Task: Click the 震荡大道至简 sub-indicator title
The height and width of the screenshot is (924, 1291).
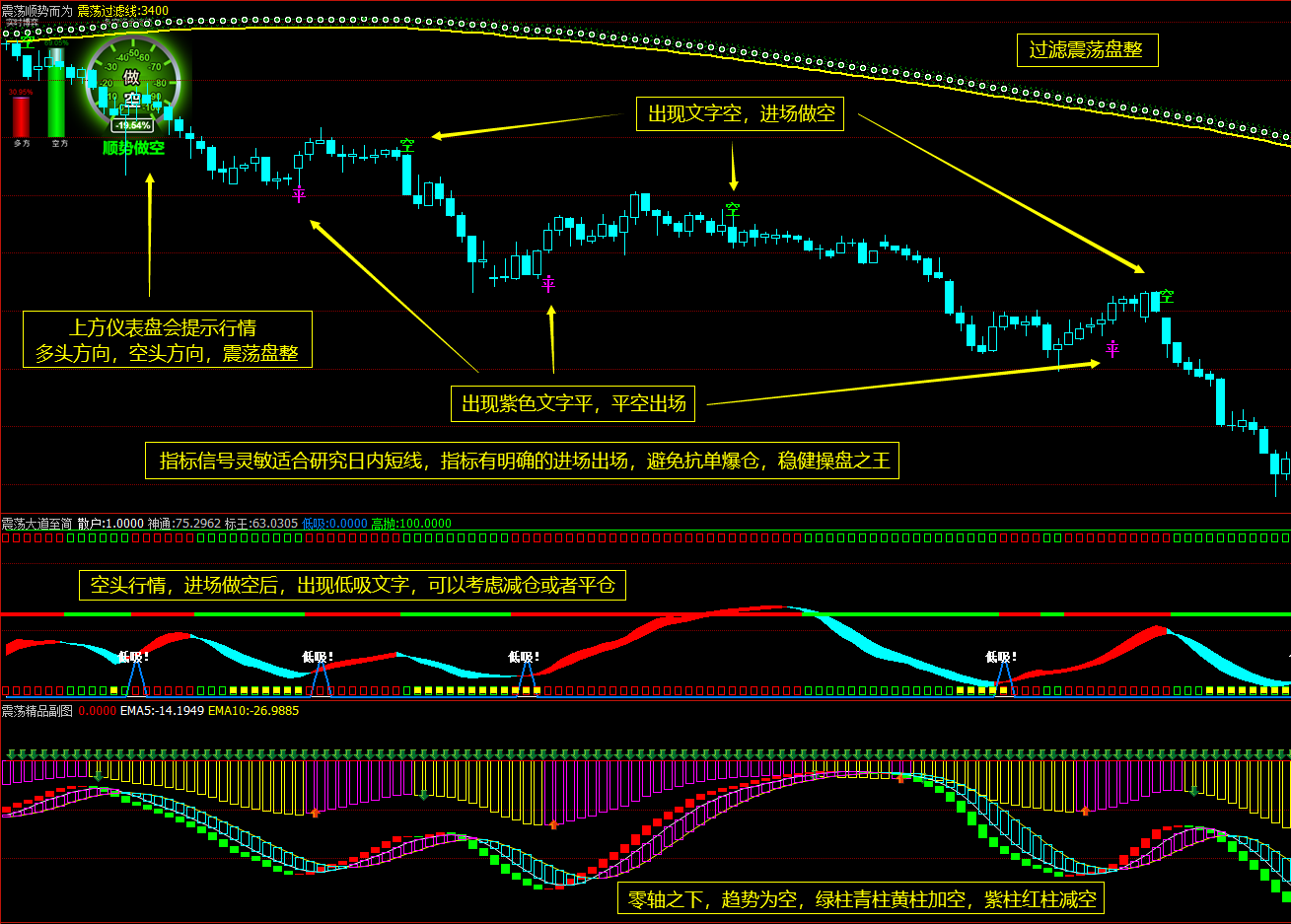Action: coord(36,524)
